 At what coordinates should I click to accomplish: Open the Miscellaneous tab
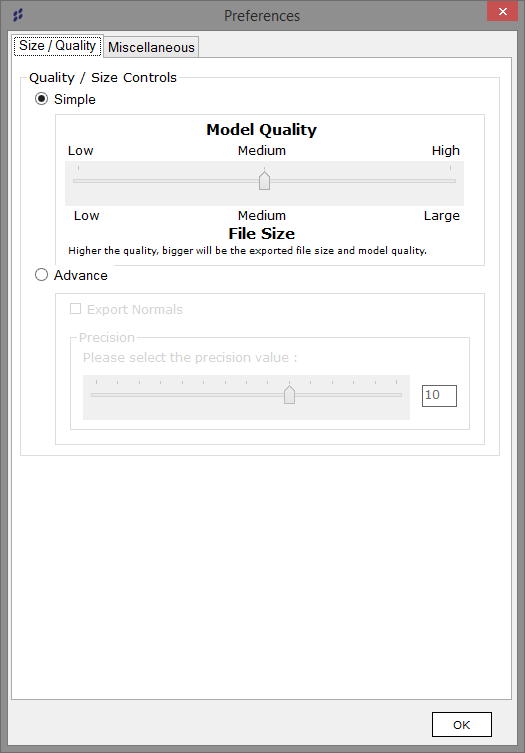[x=151, y=47]
